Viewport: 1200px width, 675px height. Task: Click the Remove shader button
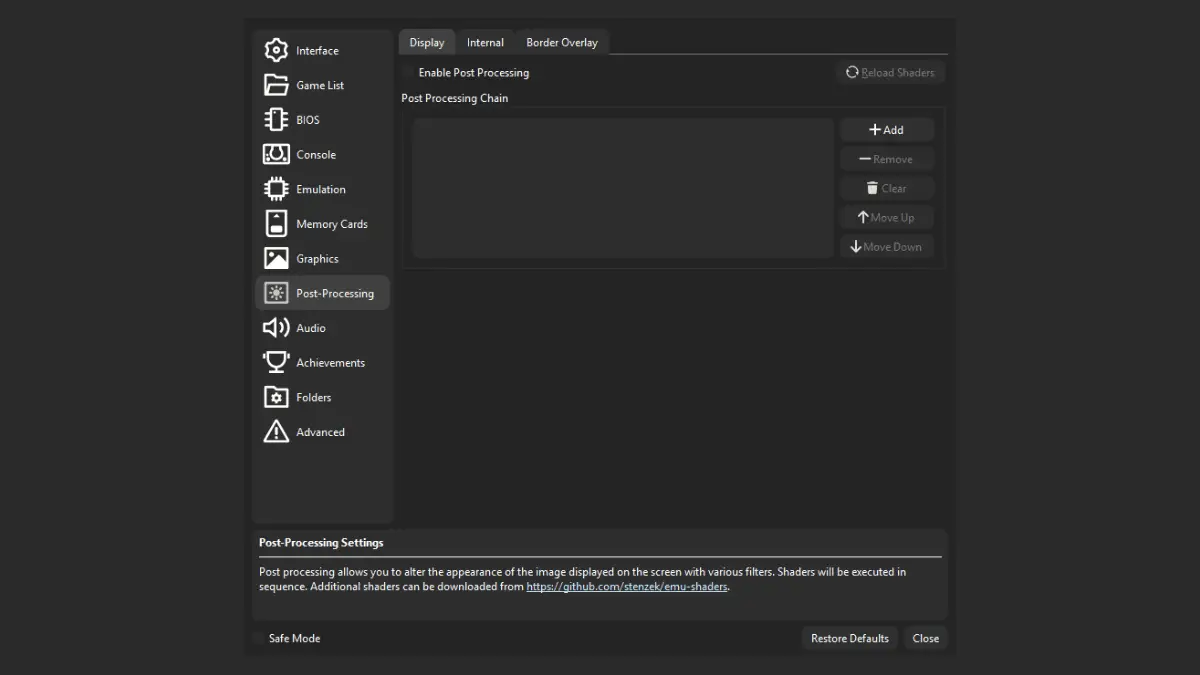pyautogui.click(x=887, y=159)
